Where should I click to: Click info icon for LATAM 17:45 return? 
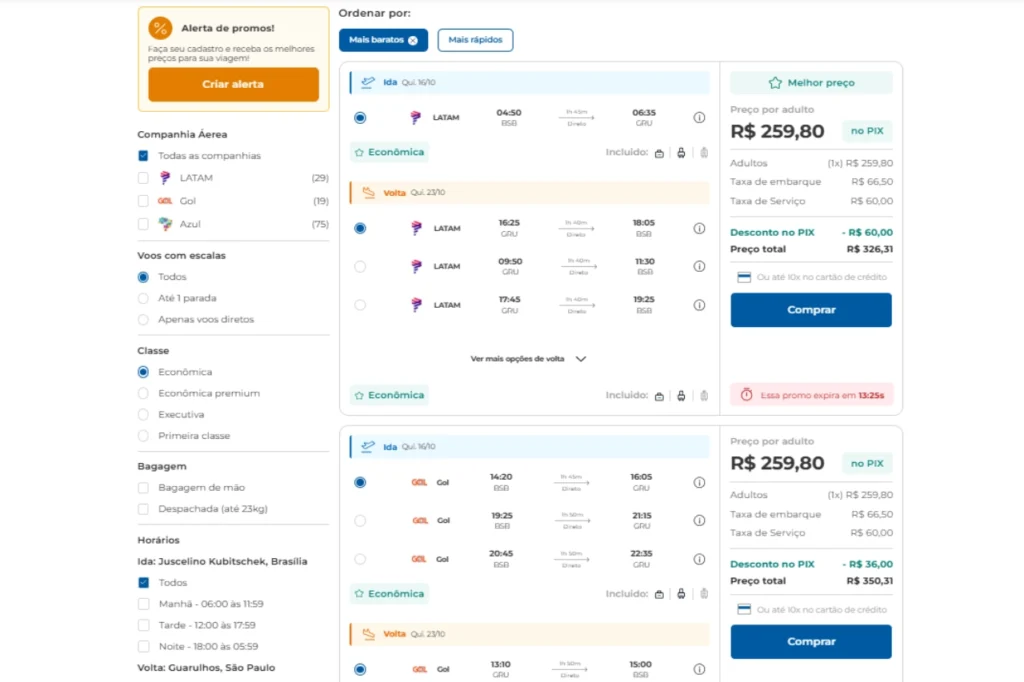click(699, 305)
